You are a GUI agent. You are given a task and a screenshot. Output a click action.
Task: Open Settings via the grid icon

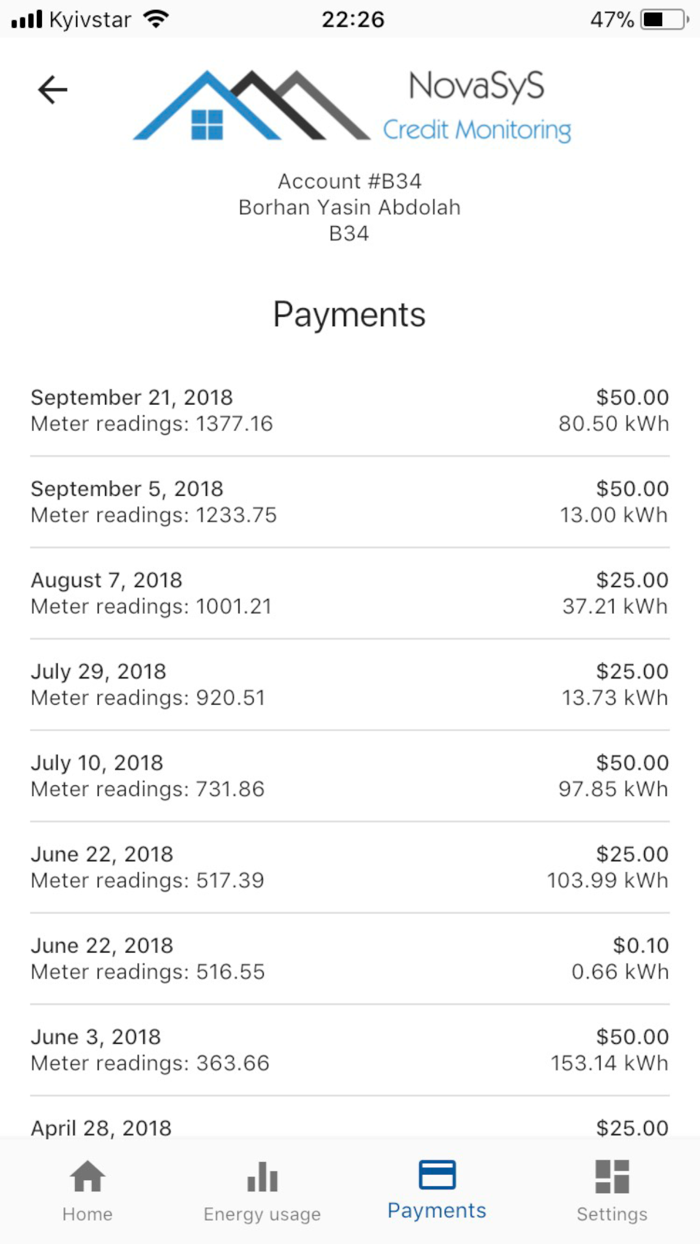click(x=612, y=1177)
